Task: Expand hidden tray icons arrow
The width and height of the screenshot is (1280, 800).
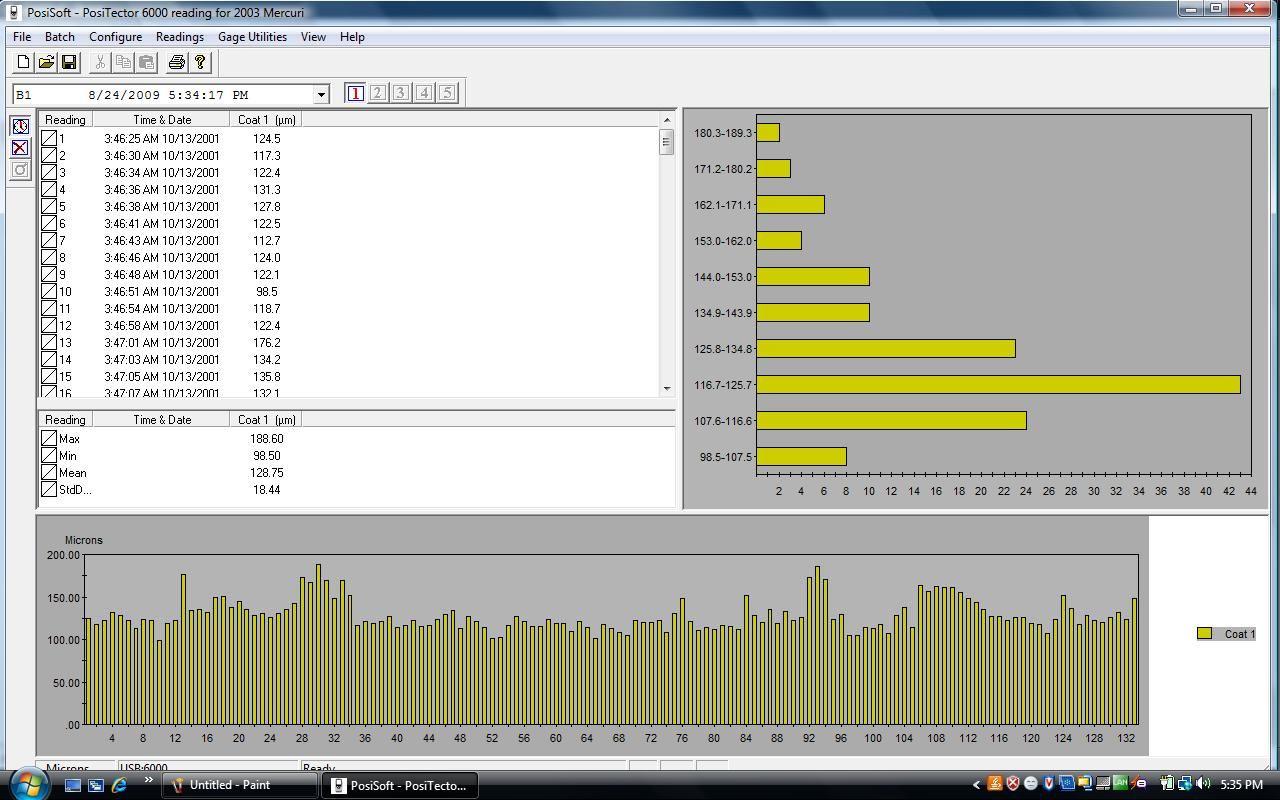Action: coord(977,785)
